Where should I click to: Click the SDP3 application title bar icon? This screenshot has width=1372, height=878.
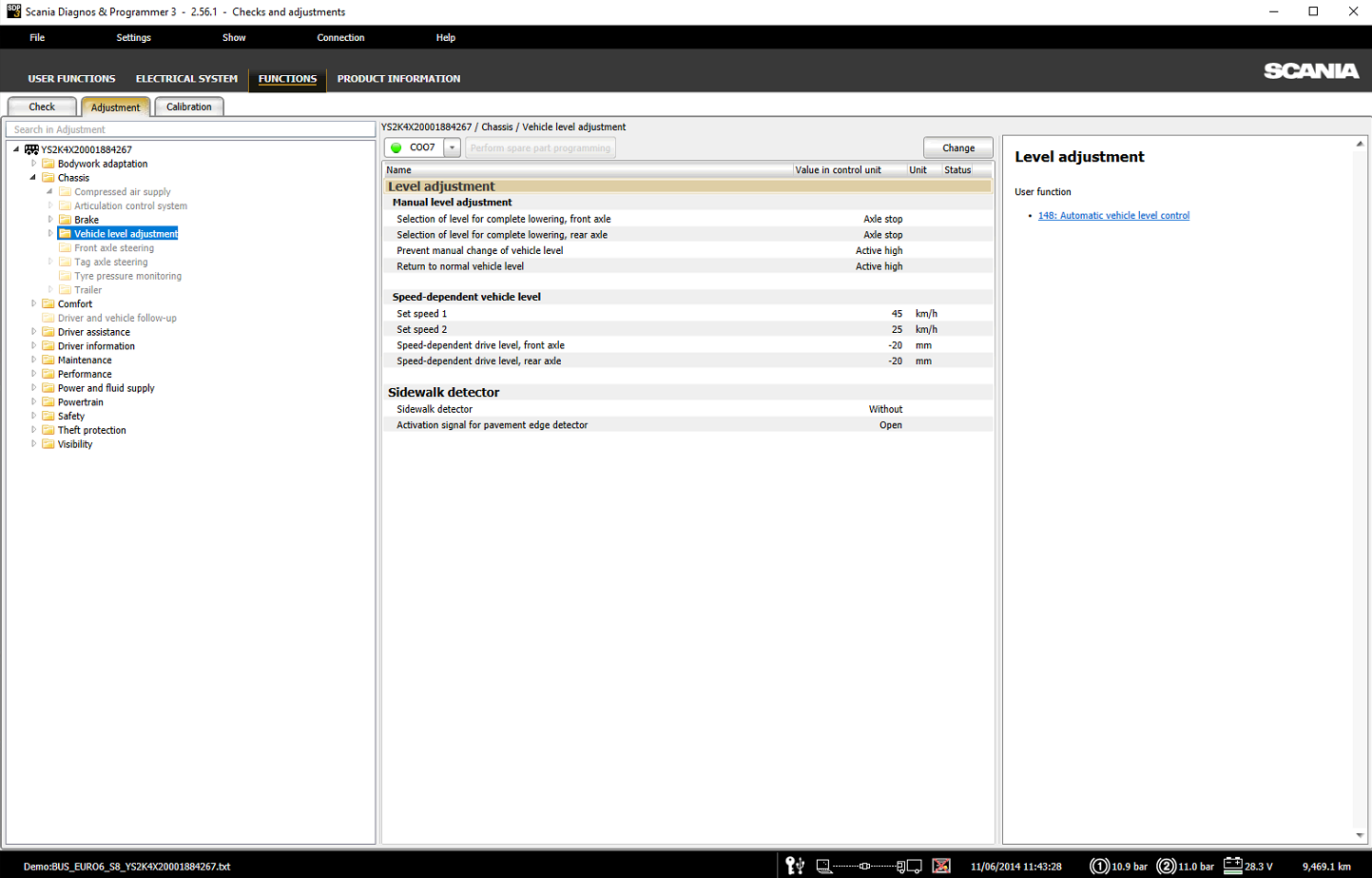tap(13, 11)
